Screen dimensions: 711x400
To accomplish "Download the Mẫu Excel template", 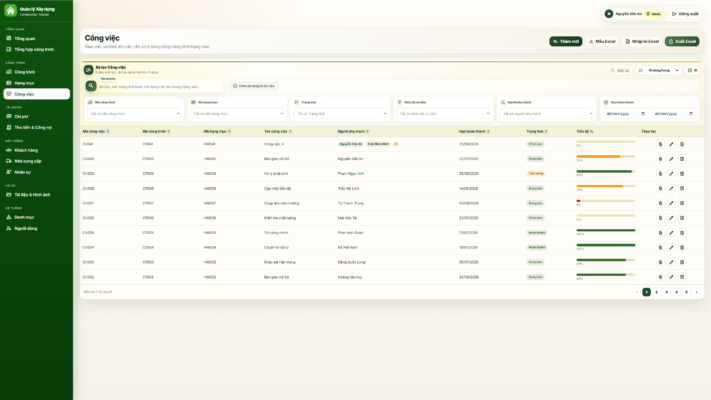I will (x=602, y=41).
